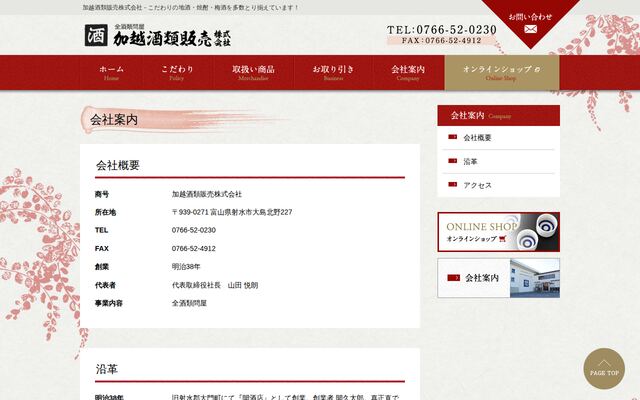Open the お問い合わせ envelope icon
640x400 pixels.
[530, 29]
